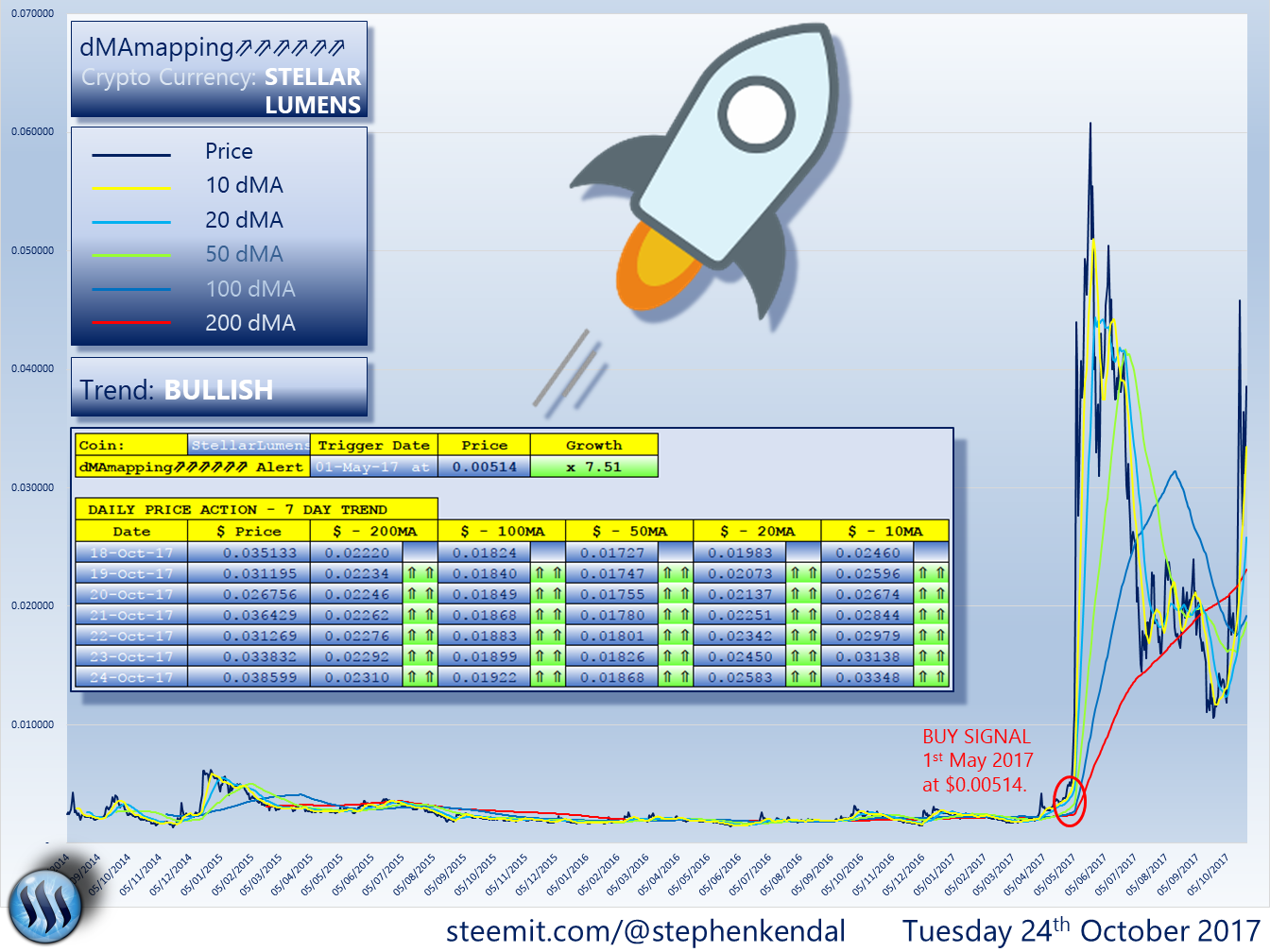Open the steemit.com/@stephenkendal link

pos(645,930)
